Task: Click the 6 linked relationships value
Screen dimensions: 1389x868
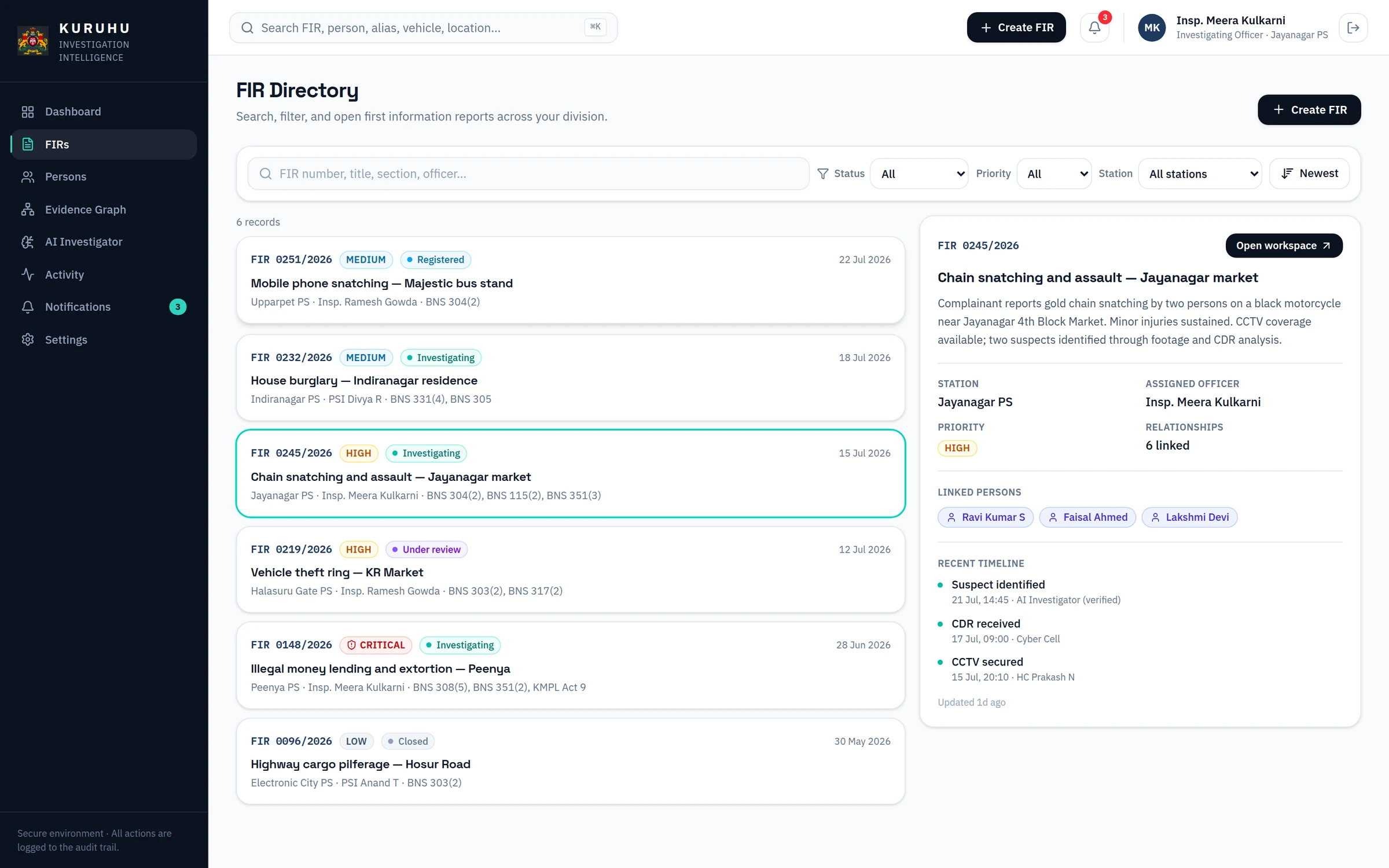Action: coord(1167,446)
